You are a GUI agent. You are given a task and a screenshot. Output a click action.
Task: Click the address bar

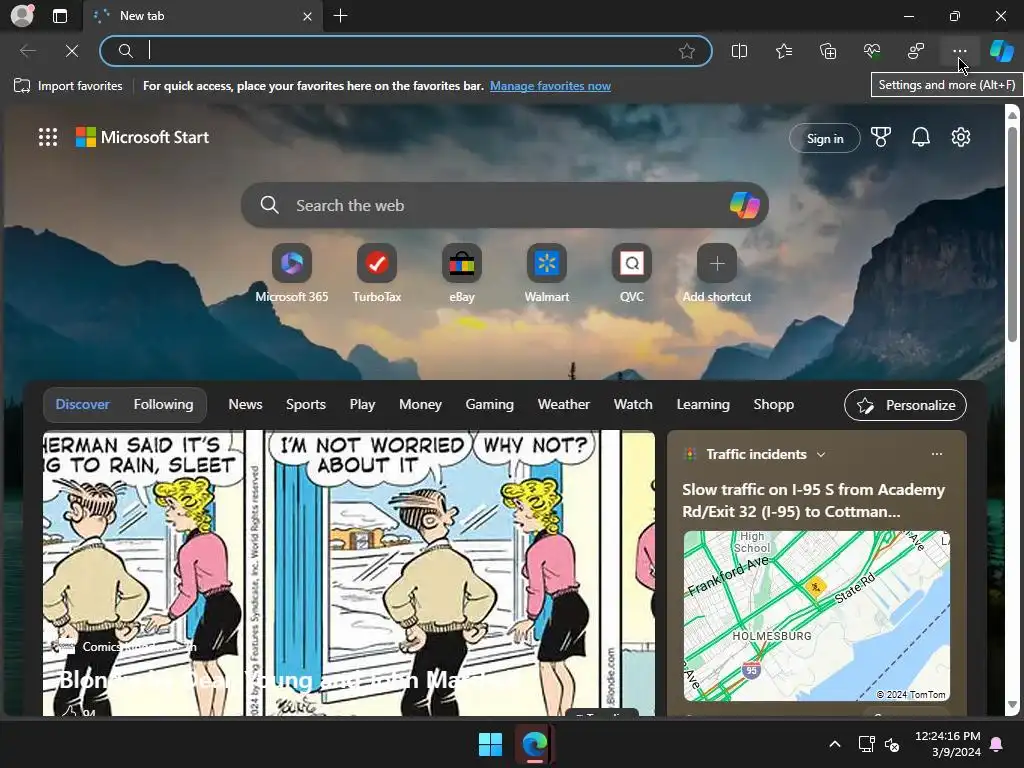click(405, 51)
